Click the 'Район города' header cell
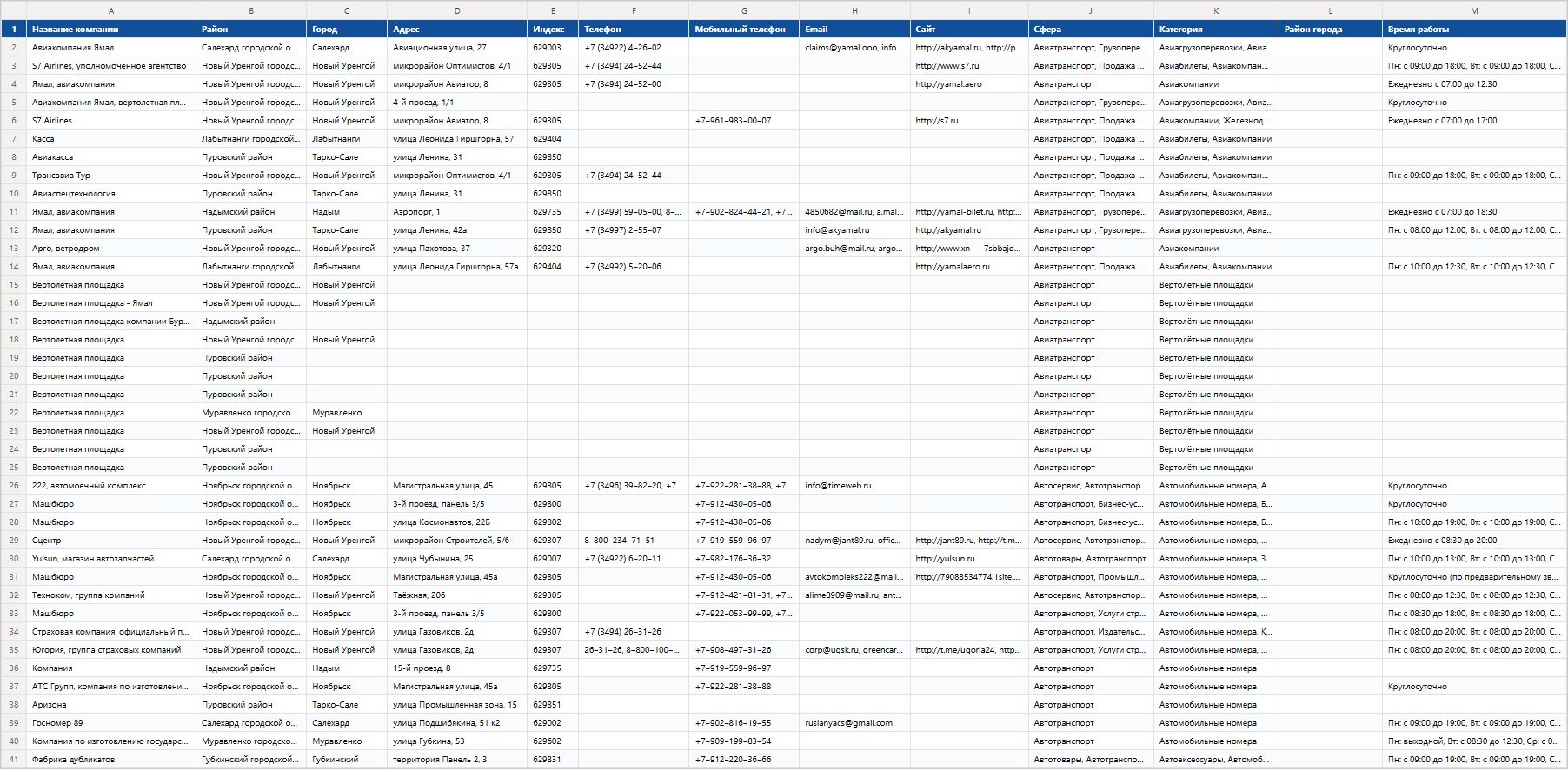Viewport: 1568px width, 784px height. [1330, 29]
